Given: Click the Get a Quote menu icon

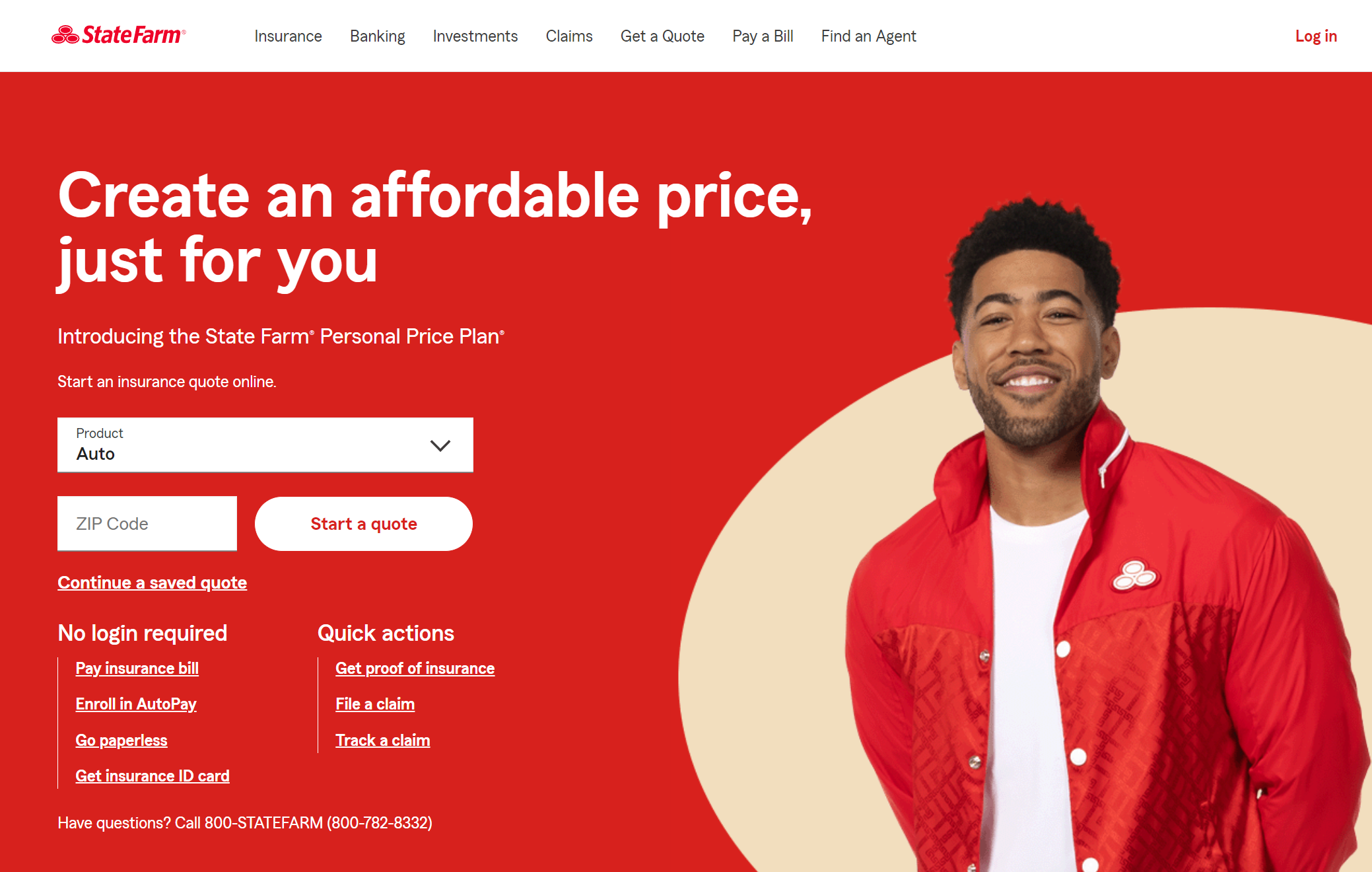Looking at the screenshot, I should coord(662,36).
